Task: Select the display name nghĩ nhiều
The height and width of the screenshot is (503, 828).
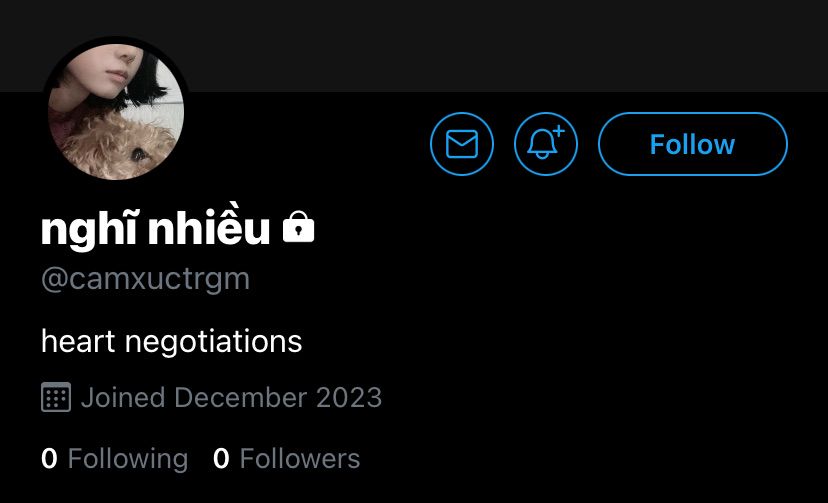Action: coord(155,228)
